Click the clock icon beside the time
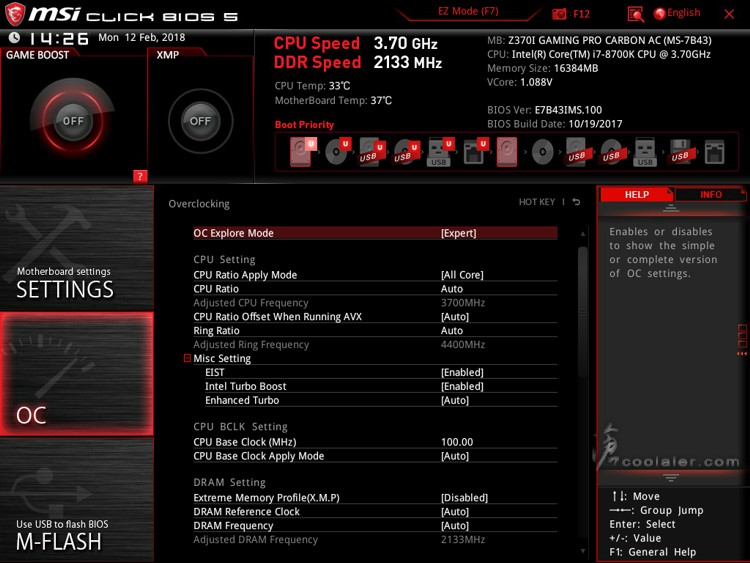The height and width of the screenshot is (563, 750). click(x=14, y=37)
